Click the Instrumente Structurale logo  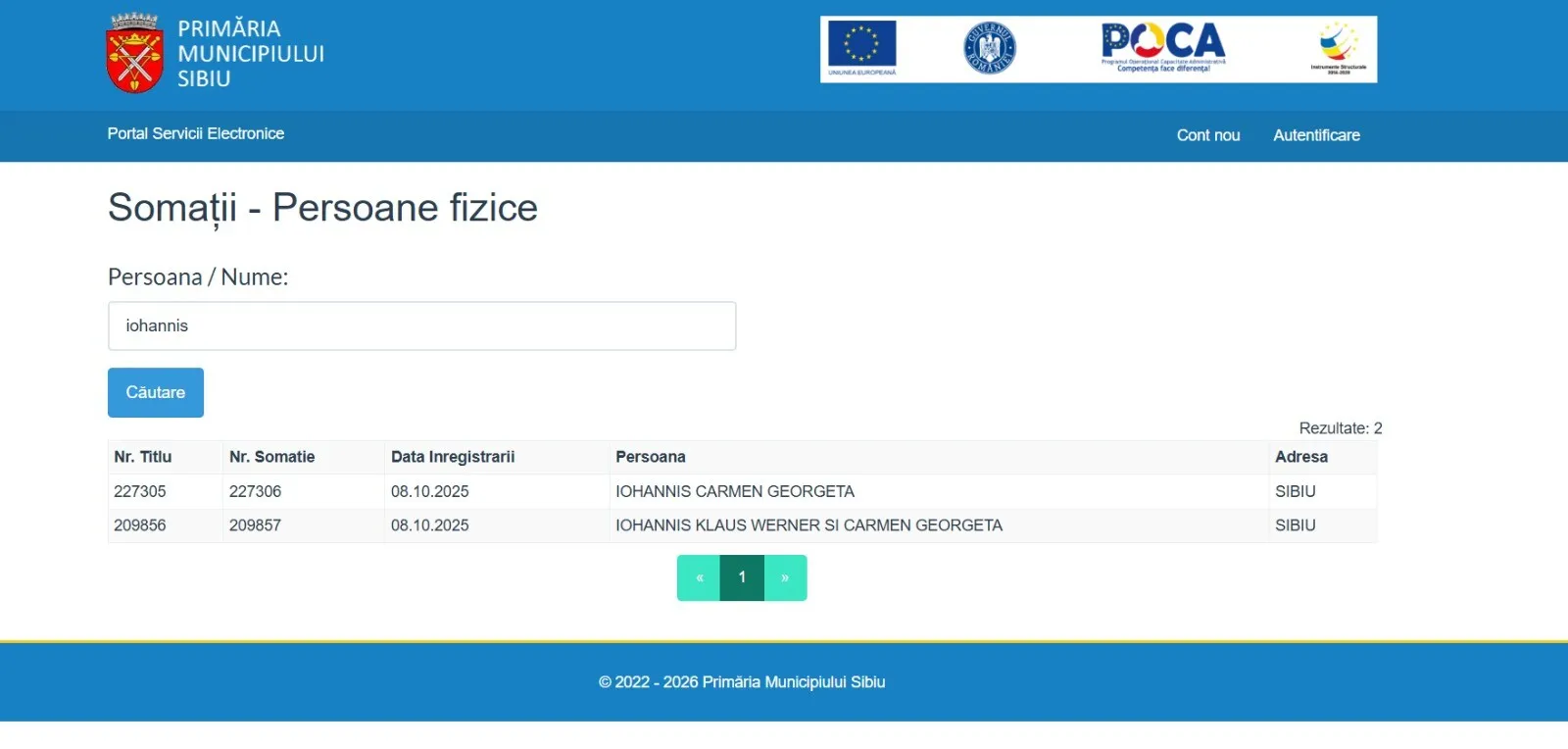click(1338, 47)
